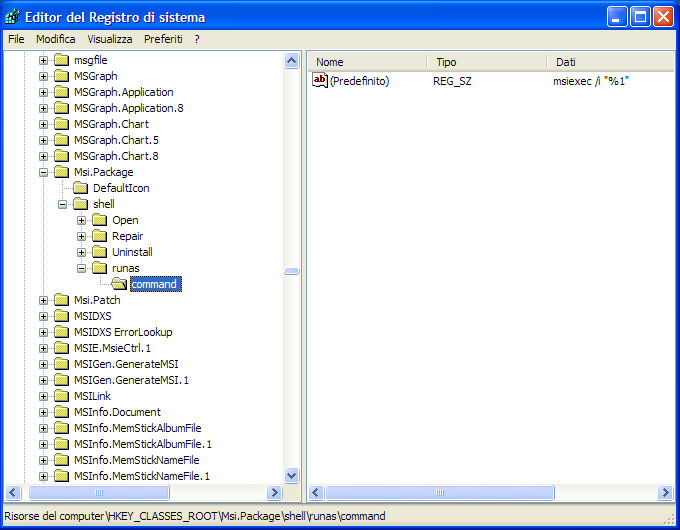Select the MSInfo.MemStickNameFile key
This screenshot has width=680, height=530.
click(137, 460)
